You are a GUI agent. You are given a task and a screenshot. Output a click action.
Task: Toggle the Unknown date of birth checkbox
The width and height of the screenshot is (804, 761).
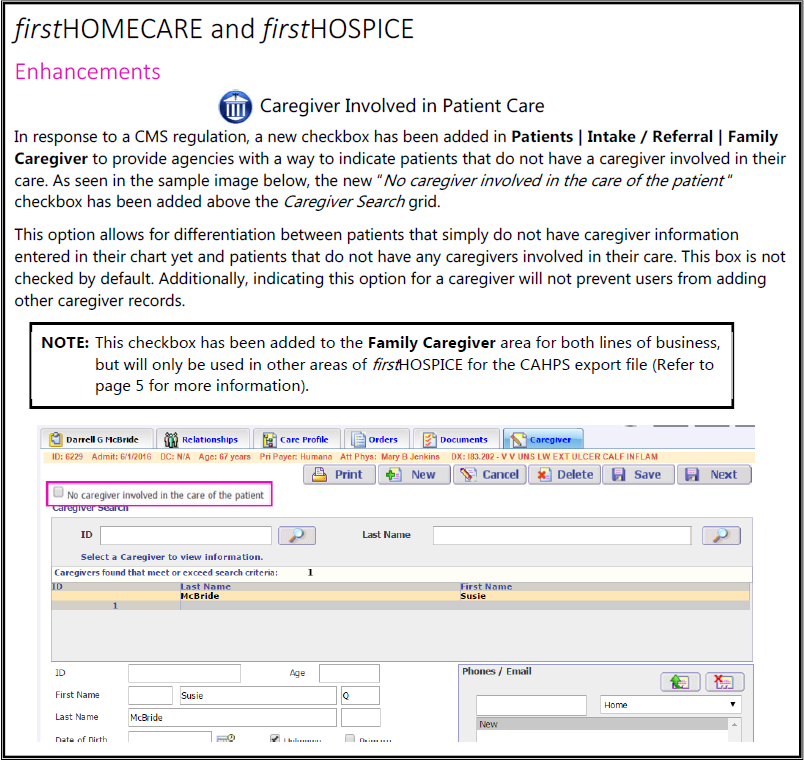coord(275,740)
